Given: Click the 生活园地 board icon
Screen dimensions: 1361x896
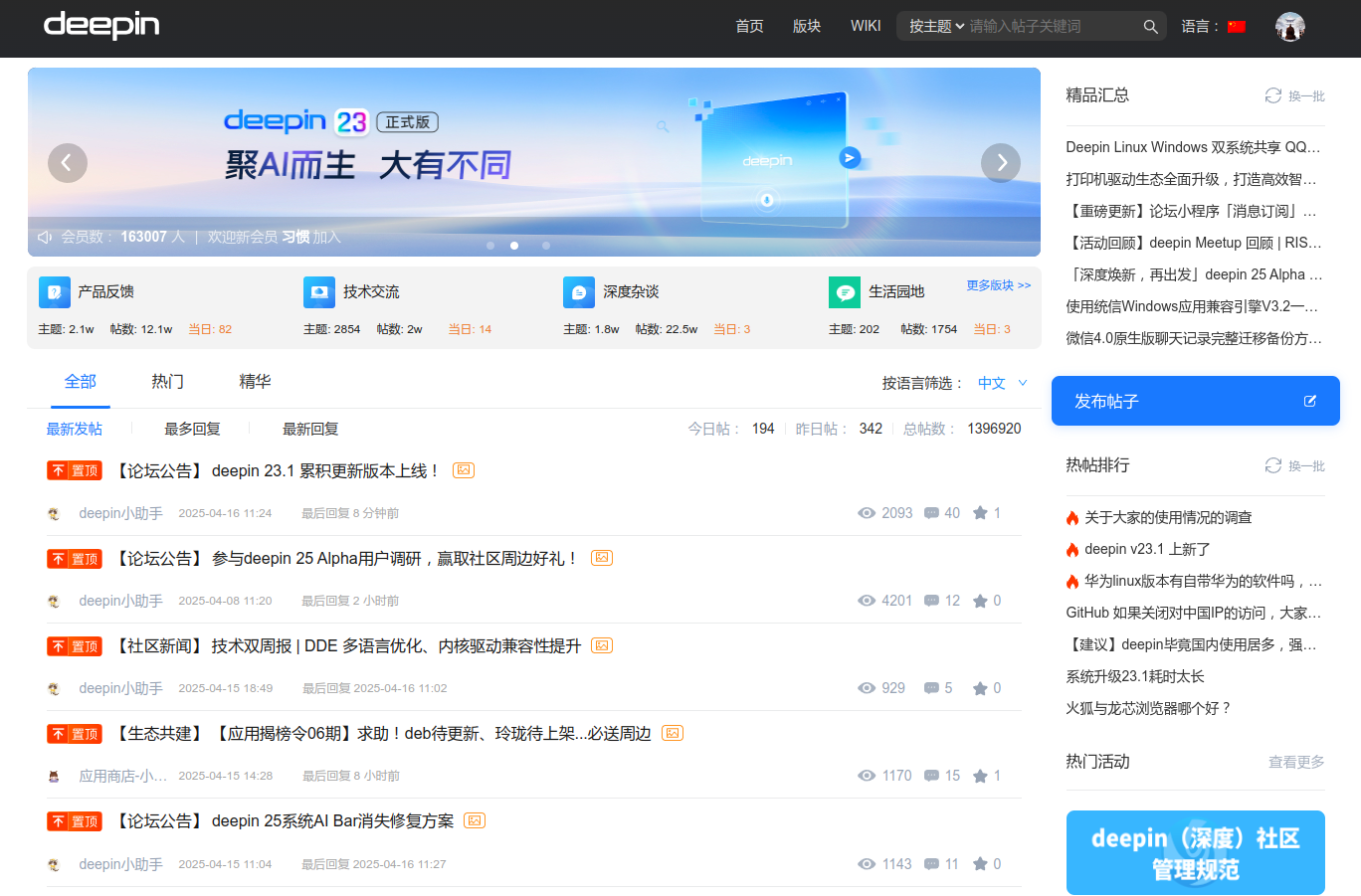Looking at the screenshot, I should pyautogui.click(x=845, y=292).
